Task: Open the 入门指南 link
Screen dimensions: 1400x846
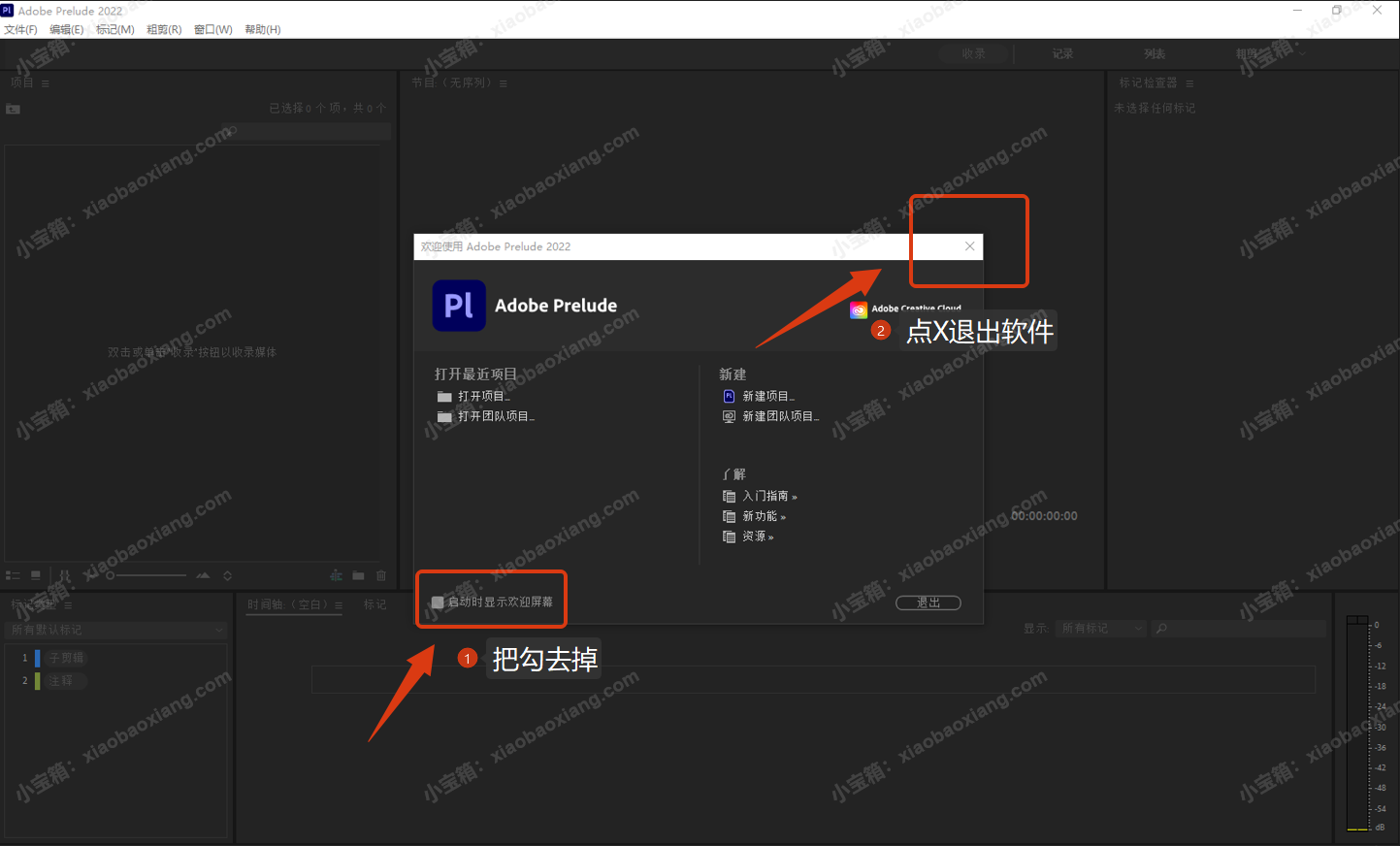Action: [x=769, y=496]
